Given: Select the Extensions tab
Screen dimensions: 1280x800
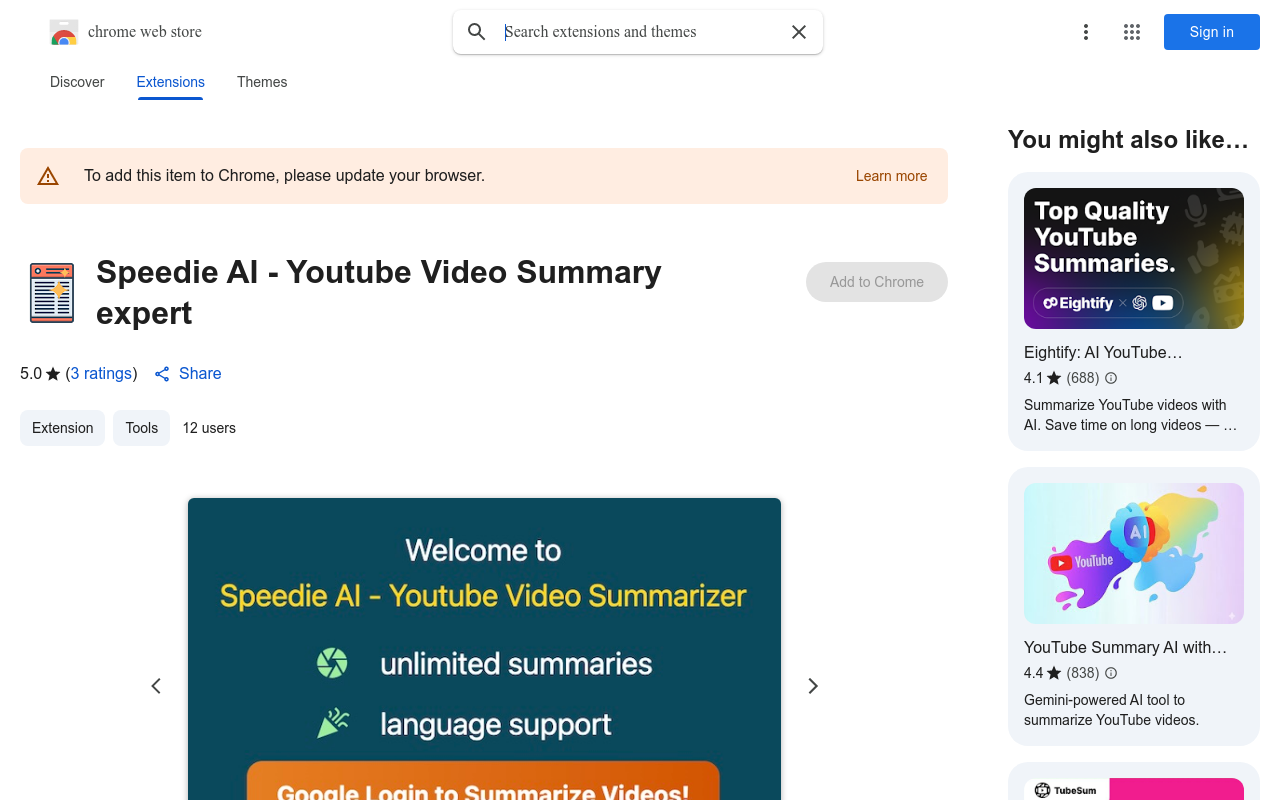Looking at the screenshot, I should [x=171, y=82].
